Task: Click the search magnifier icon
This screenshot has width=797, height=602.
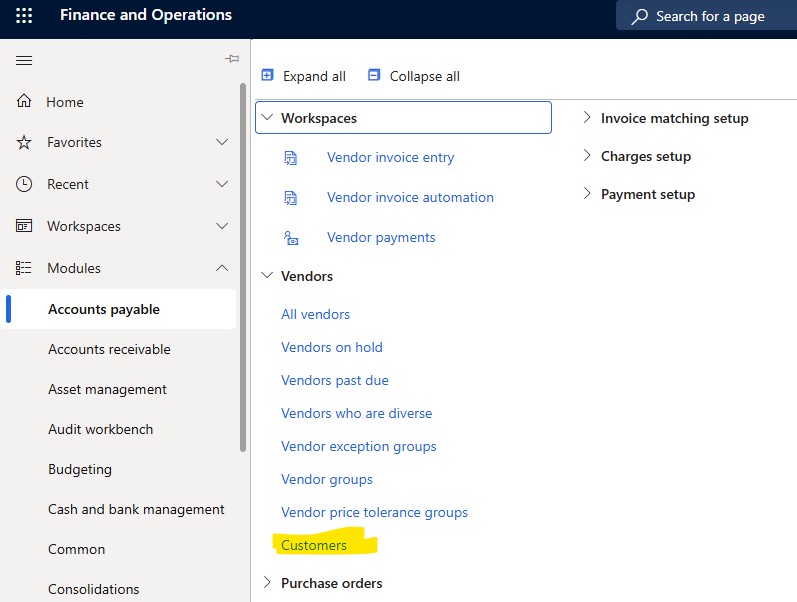Action: 640,16
